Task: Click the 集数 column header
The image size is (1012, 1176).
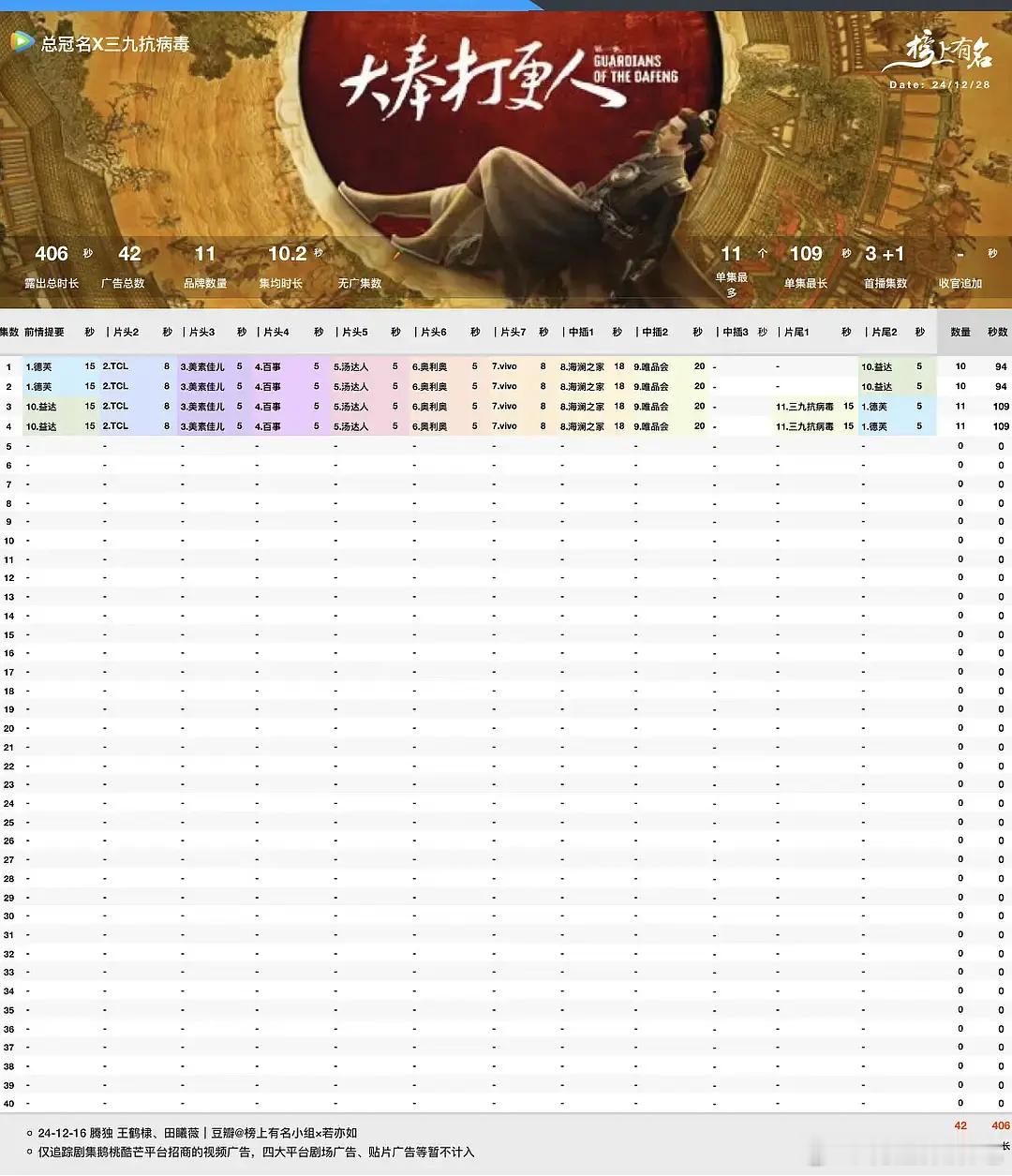Action: pos(9,332)
